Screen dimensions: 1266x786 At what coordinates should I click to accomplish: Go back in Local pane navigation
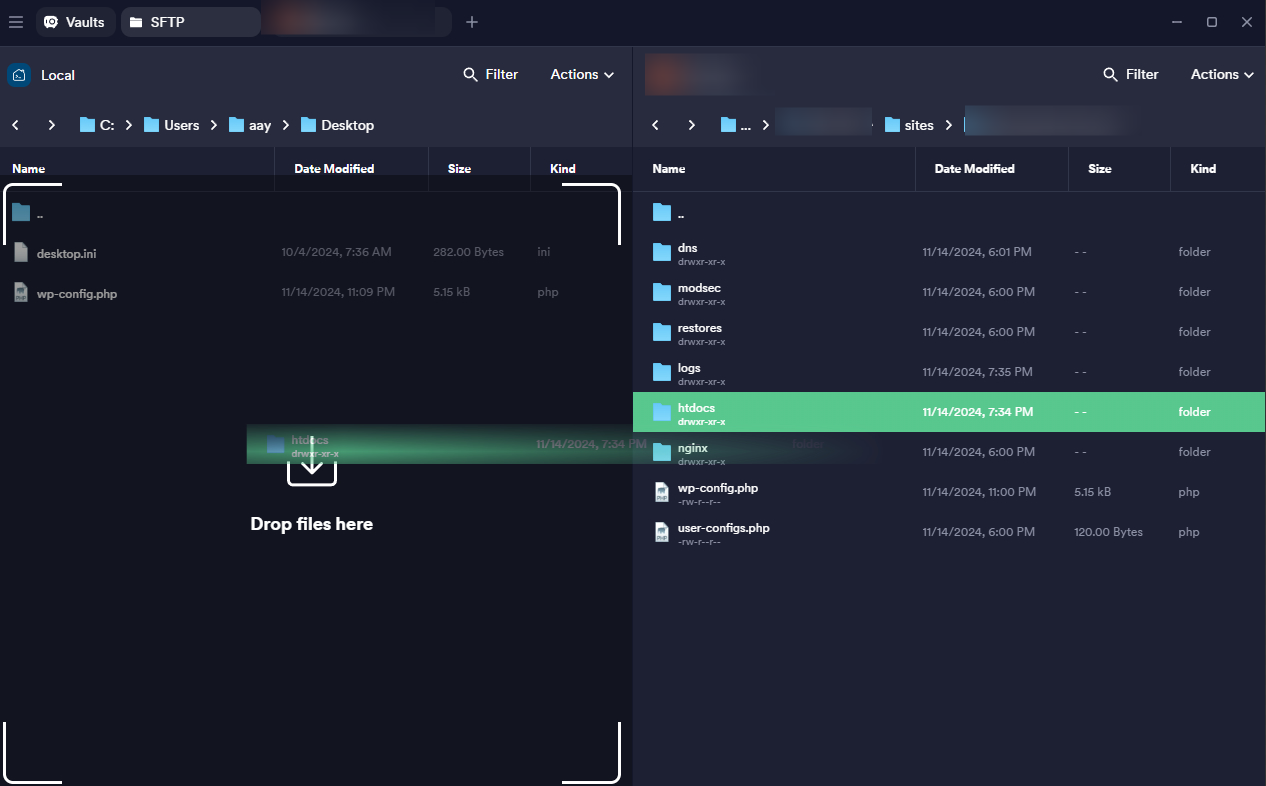[x=16, y=125]
